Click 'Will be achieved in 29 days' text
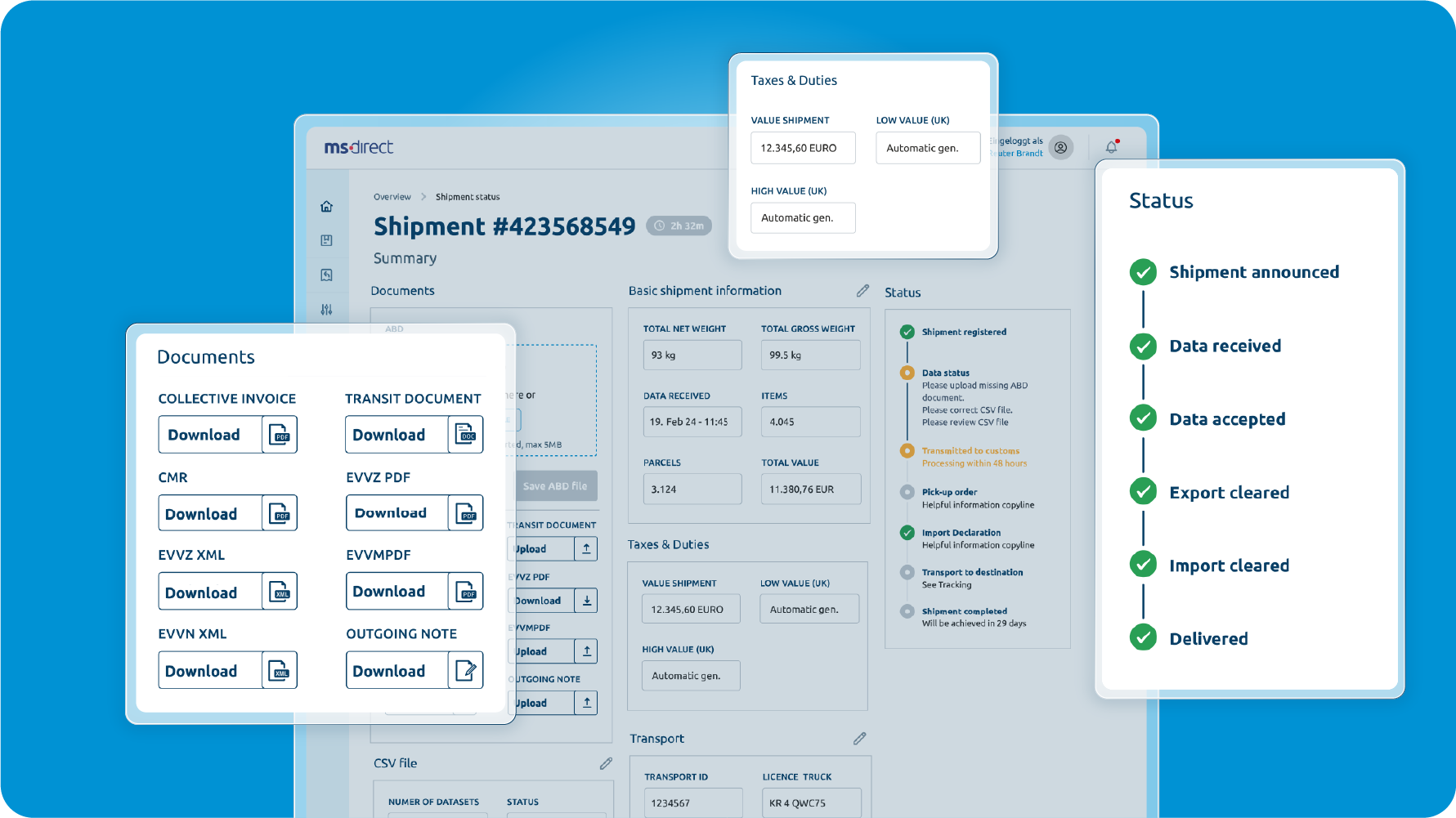This screenshot has width=1456, height=818. [974, 624]
